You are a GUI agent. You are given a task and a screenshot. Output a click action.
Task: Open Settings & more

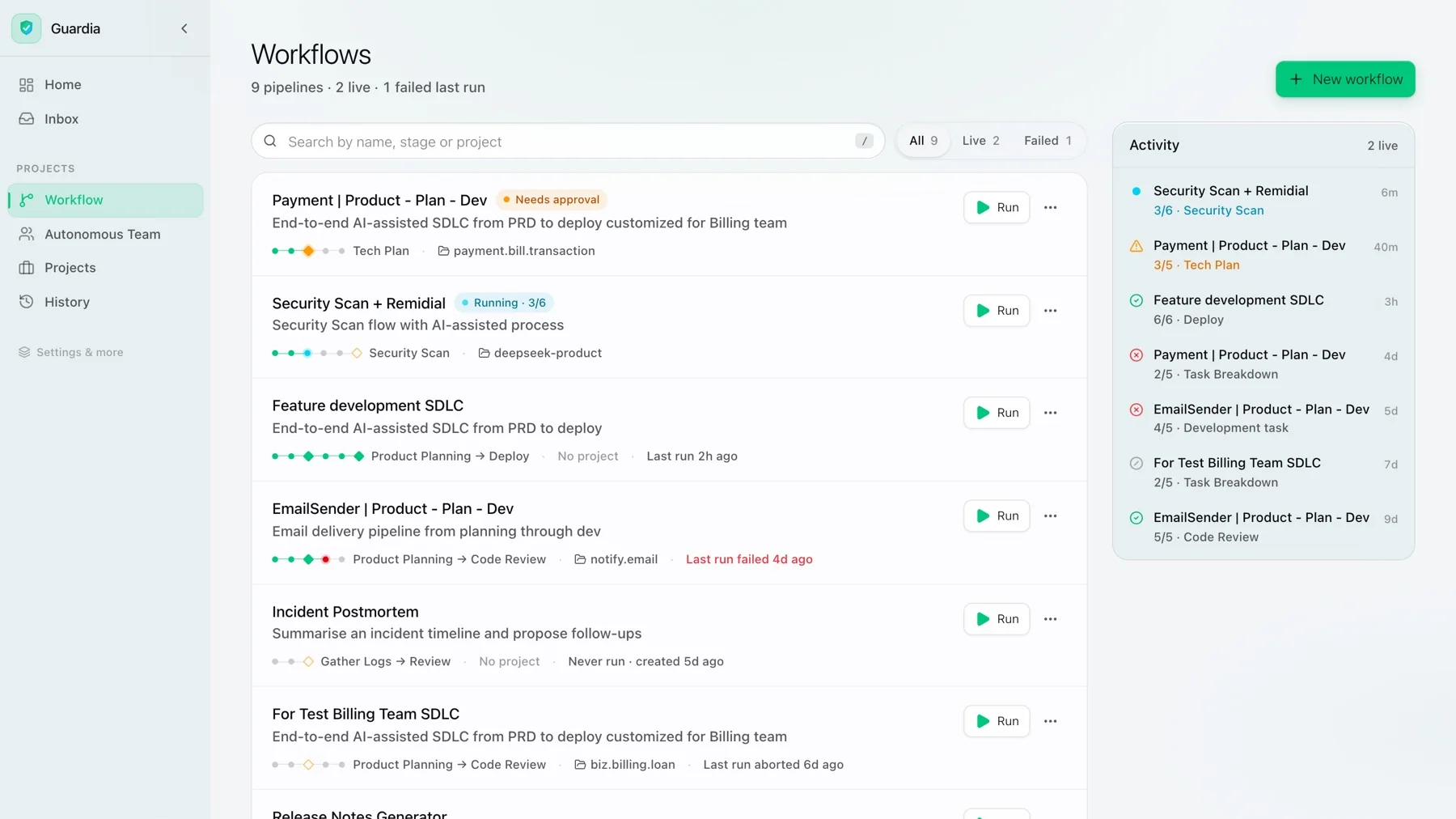pyautogui.click(x=71, y=352)
